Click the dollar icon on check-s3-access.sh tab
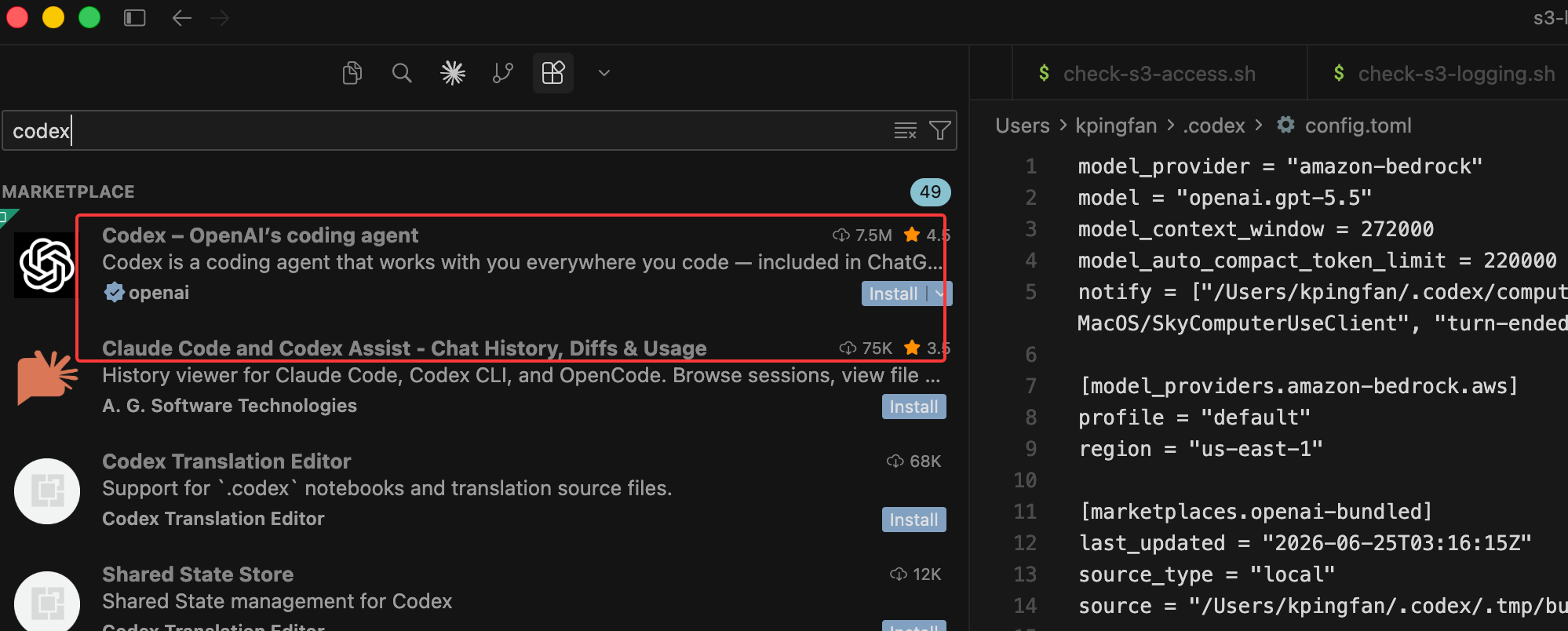Screen dimensions: 1568x631 tap(1044, 73)
